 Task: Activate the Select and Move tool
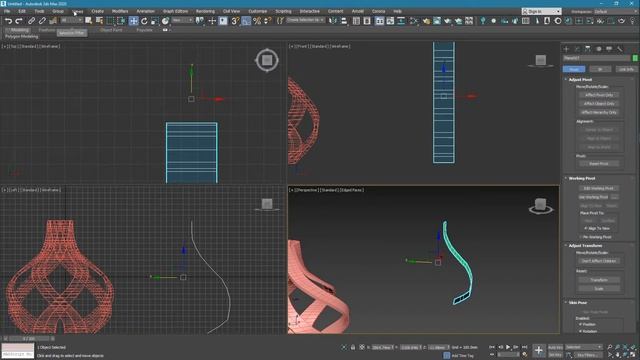click(x=133, y=21)
